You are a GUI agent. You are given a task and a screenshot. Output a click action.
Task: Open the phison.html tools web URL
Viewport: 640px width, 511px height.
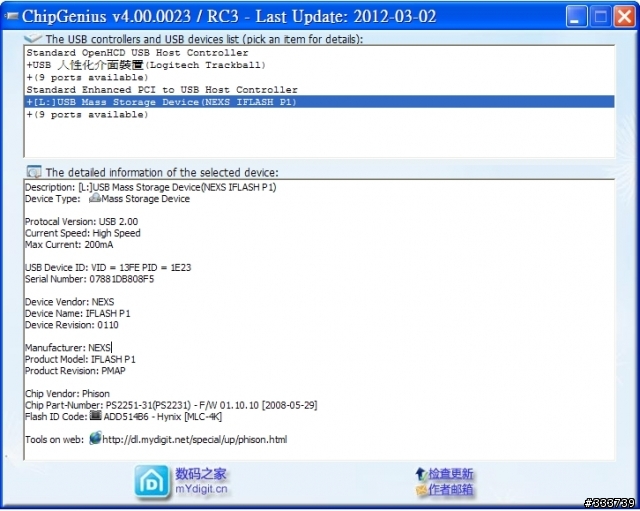[195, 440]
